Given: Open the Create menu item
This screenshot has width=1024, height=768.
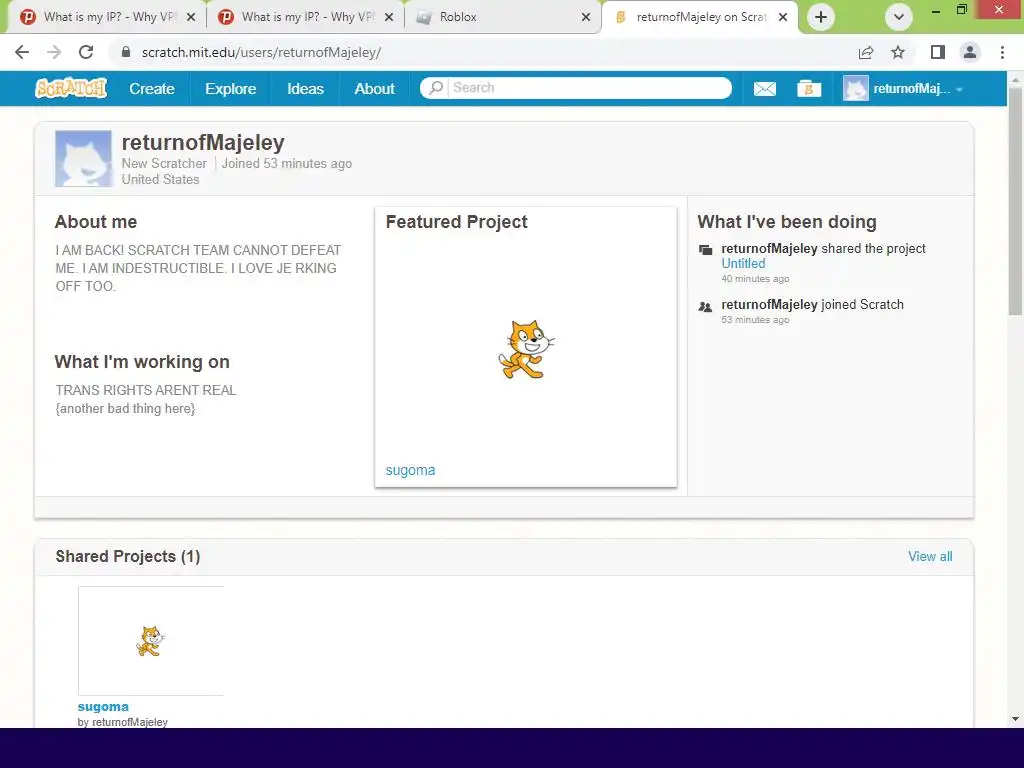Looking at the screenshot, I should pos(152,89).
